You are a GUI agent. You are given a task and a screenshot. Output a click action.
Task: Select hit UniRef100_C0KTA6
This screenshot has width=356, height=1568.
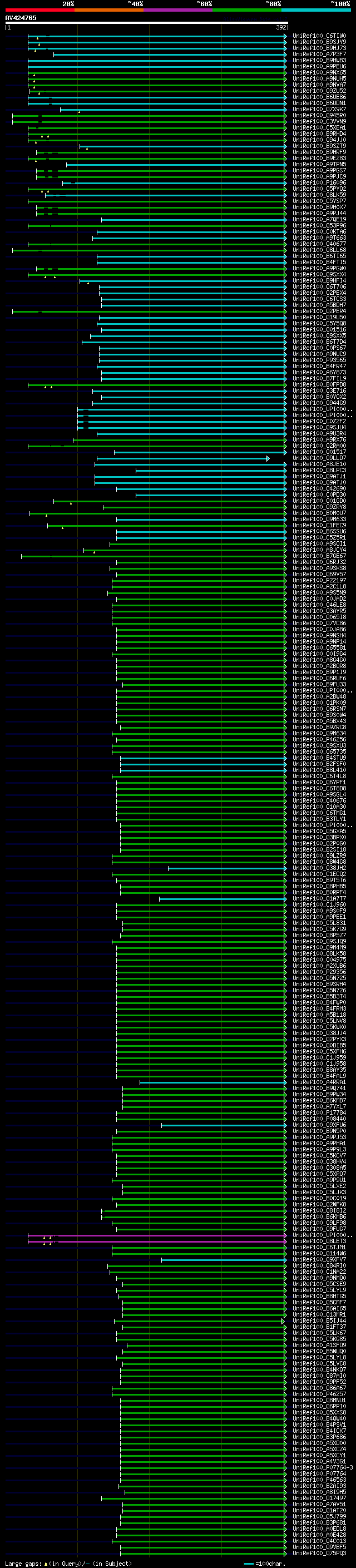[319, 232]
